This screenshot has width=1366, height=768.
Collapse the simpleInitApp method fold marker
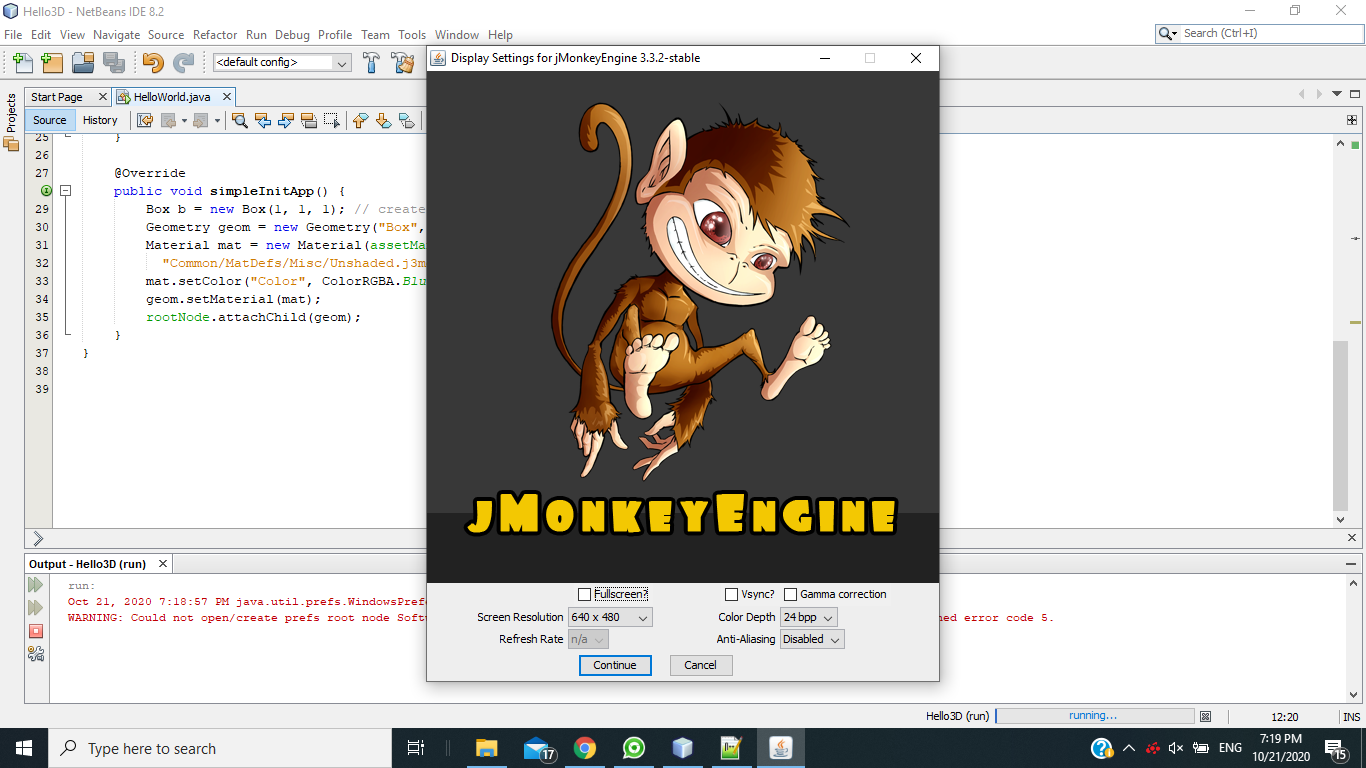click(x=65, y=191)
